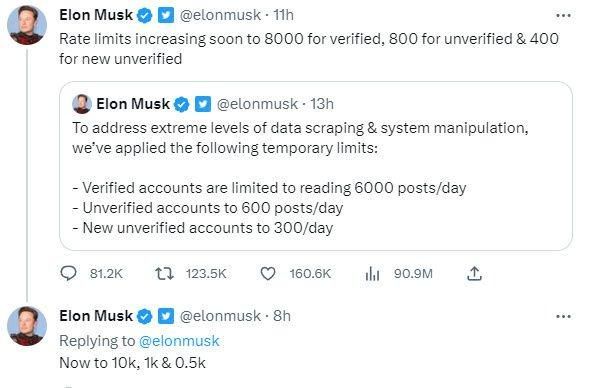The image size is (589, 388).
Task: Click Twitter bird badge in the quoted tweet
Action: click(203, 104)
